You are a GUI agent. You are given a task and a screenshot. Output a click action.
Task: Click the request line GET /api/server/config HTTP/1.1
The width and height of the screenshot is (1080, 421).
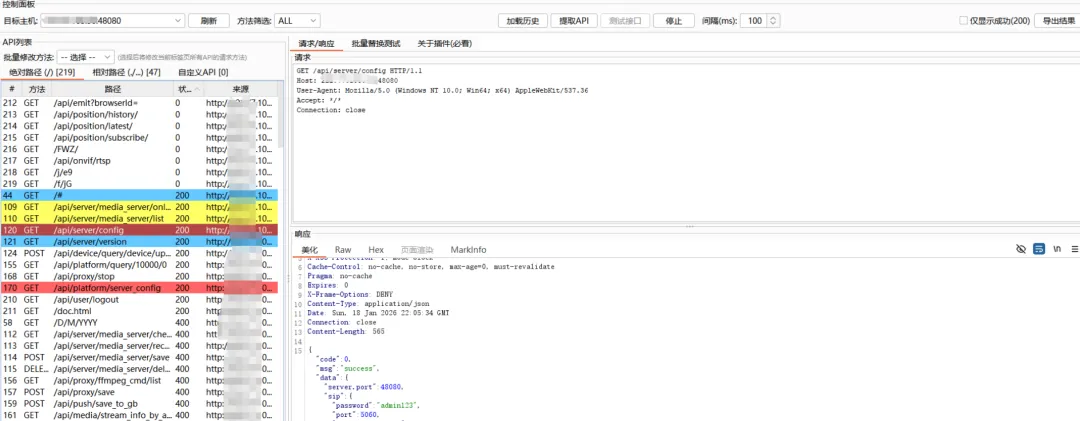point(362,71)
